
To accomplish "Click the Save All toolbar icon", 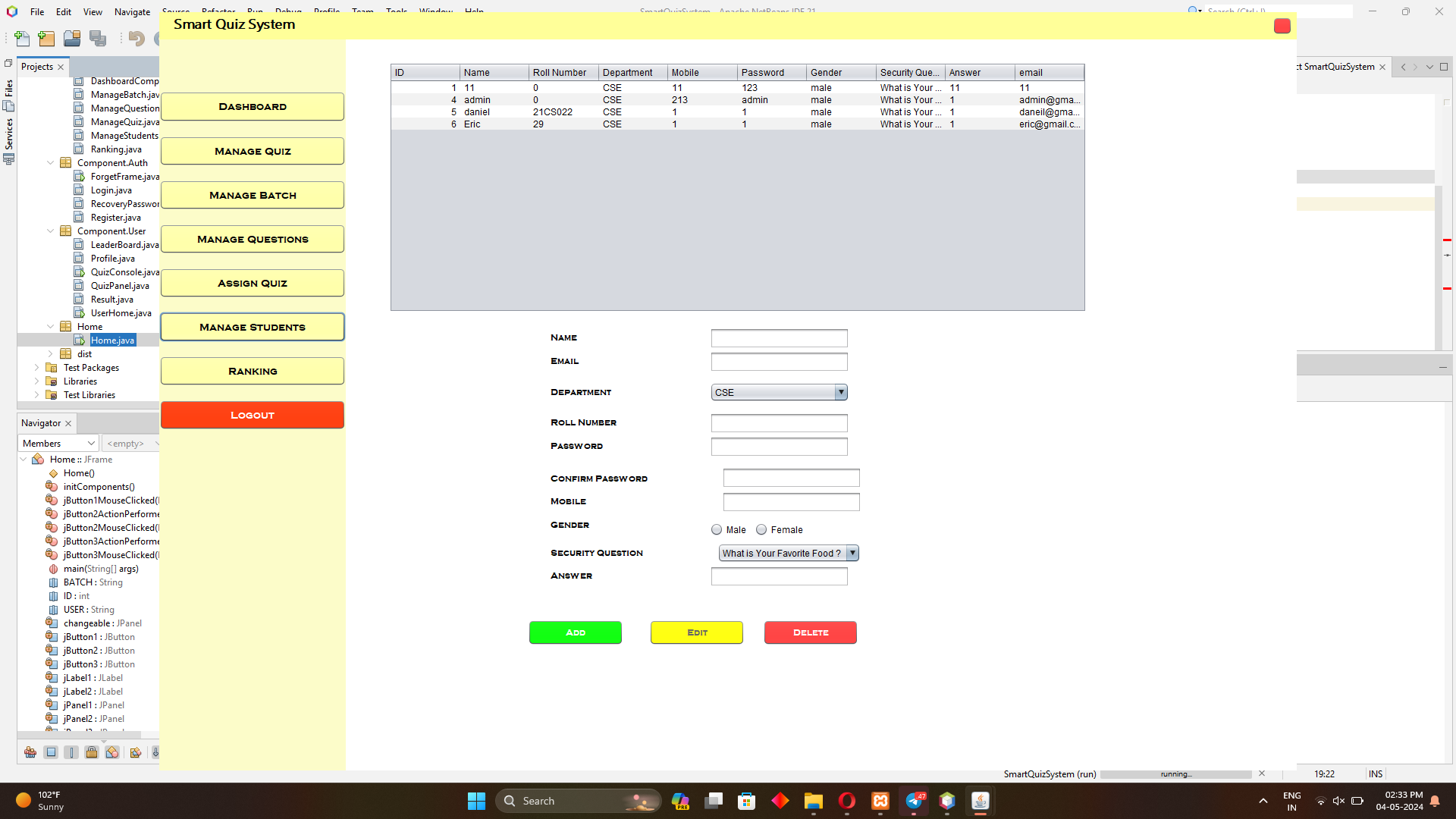I will pyautogui.click(x=98, y=39).
